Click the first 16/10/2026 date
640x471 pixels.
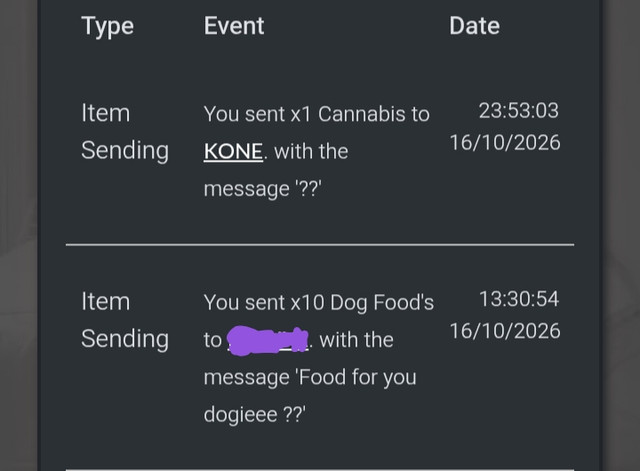(505, 143)
